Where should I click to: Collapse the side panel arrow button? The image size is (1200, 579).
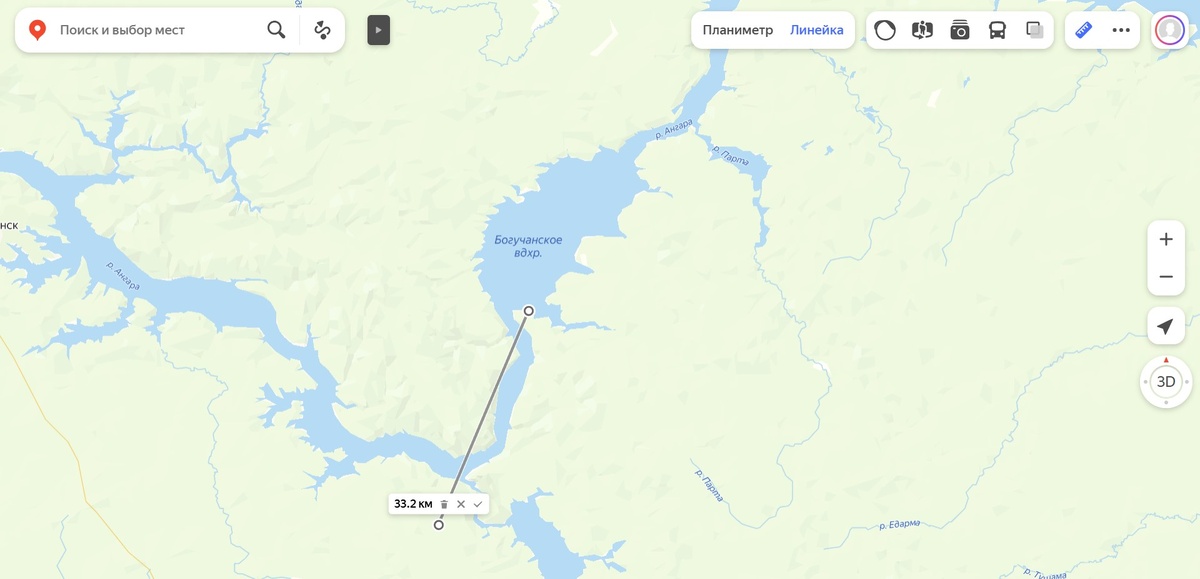378,30
